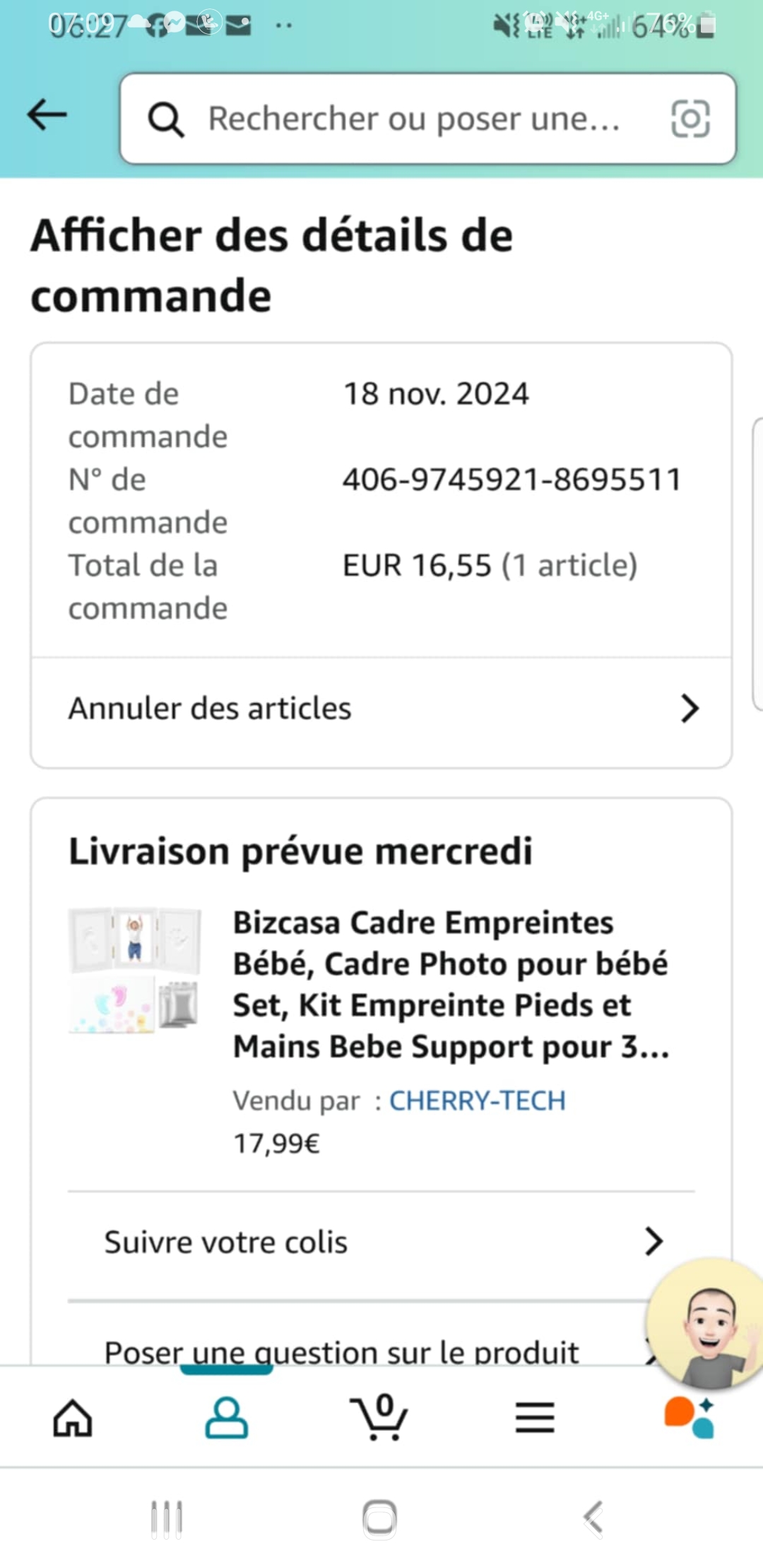Open the shopping cart
This screenshot has height=1568, width=763.
(x=379, y=1418)
